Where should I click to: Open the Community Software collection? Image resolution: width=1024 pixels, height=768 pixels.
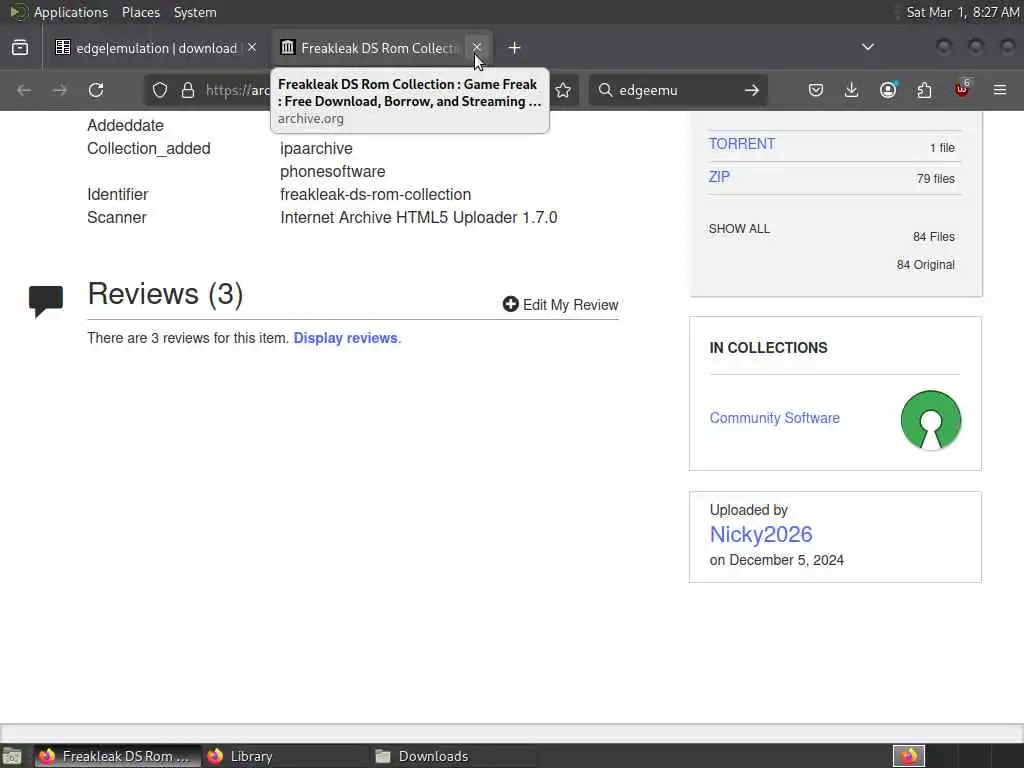coord(775,418)
